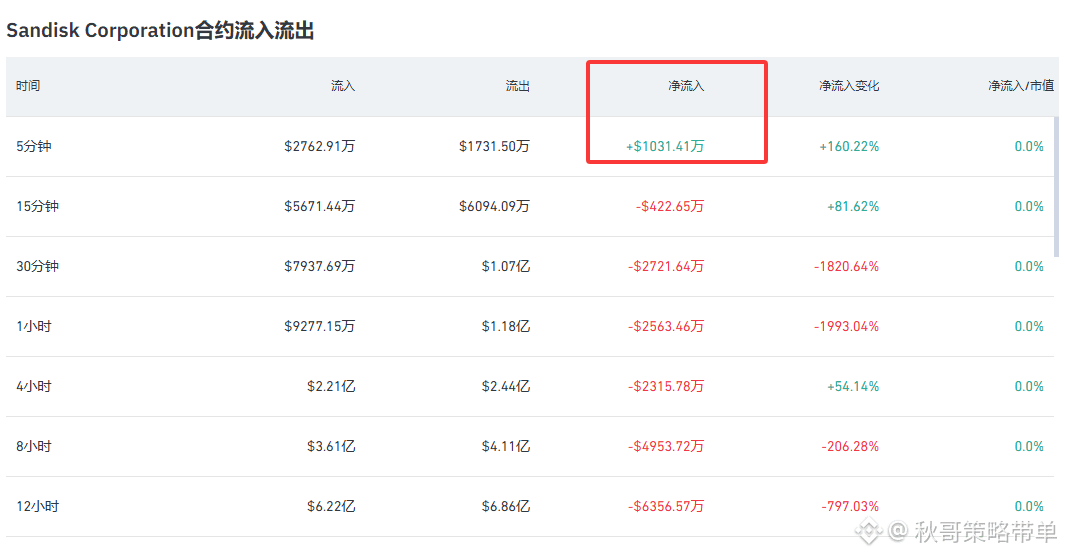Select the 1小时 row label
Viewport: 1065px width, 557px height.
coord(34,326)
